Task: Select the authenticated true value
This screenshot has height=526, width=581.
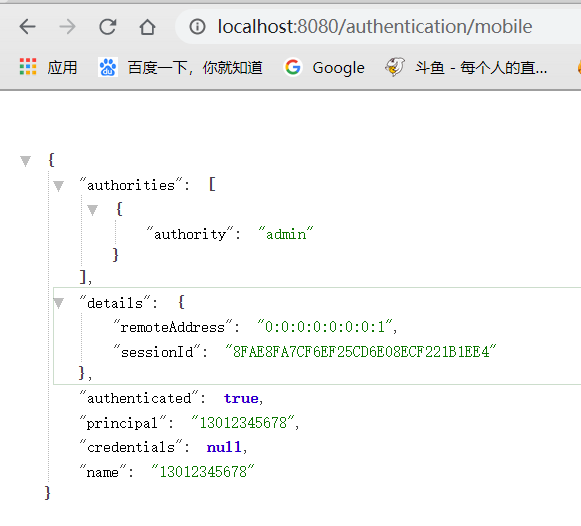Action: (x=241, y=399)
